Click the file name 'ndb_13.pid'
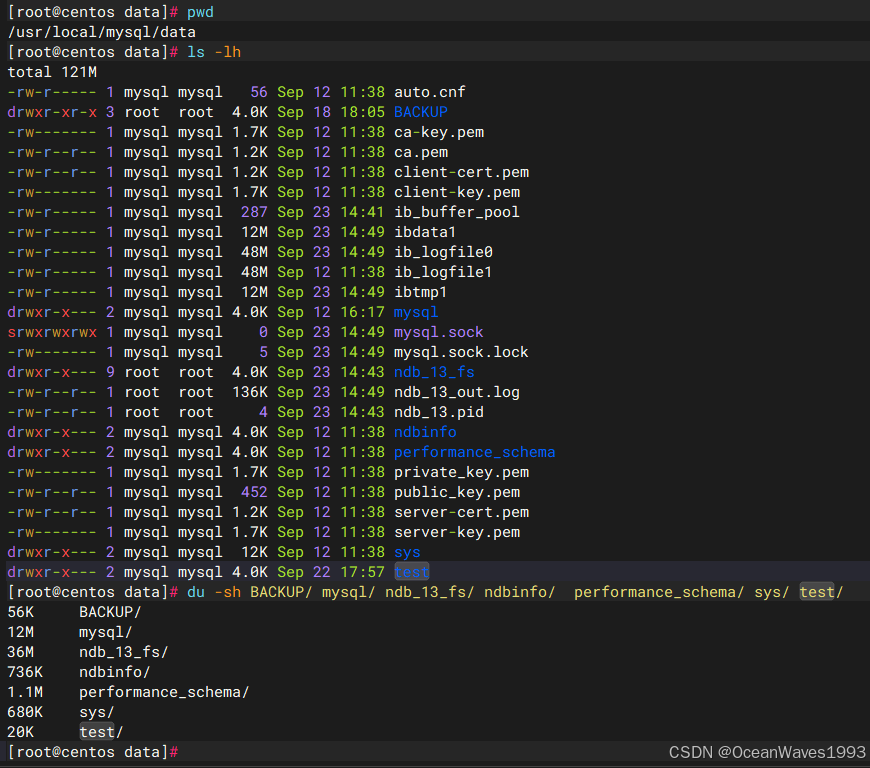The image size is (870, 768). (439, 412)
